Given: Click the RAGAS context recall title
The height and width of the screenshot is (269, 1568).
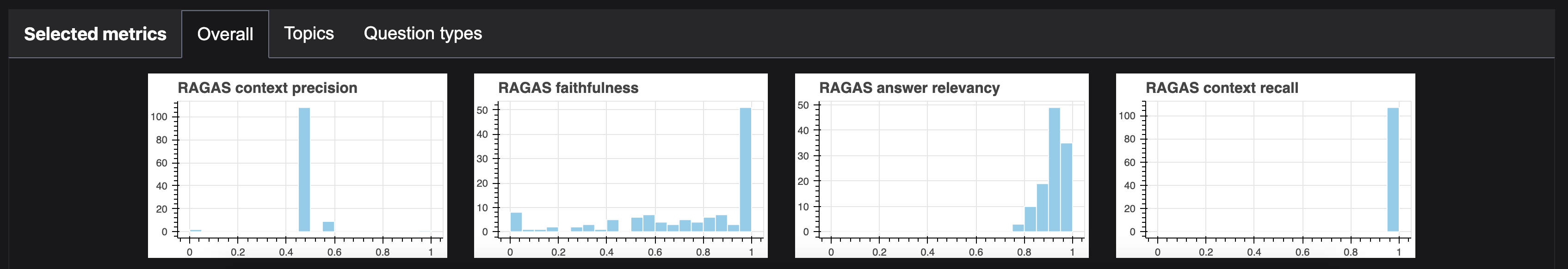Looking at the screenshot, I should coord(1222,88).
